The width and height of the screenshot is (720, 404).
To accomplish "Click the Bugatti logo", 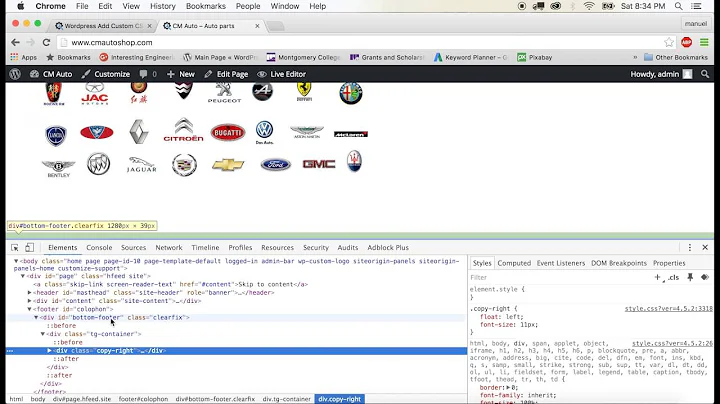I will click(228, 133).
